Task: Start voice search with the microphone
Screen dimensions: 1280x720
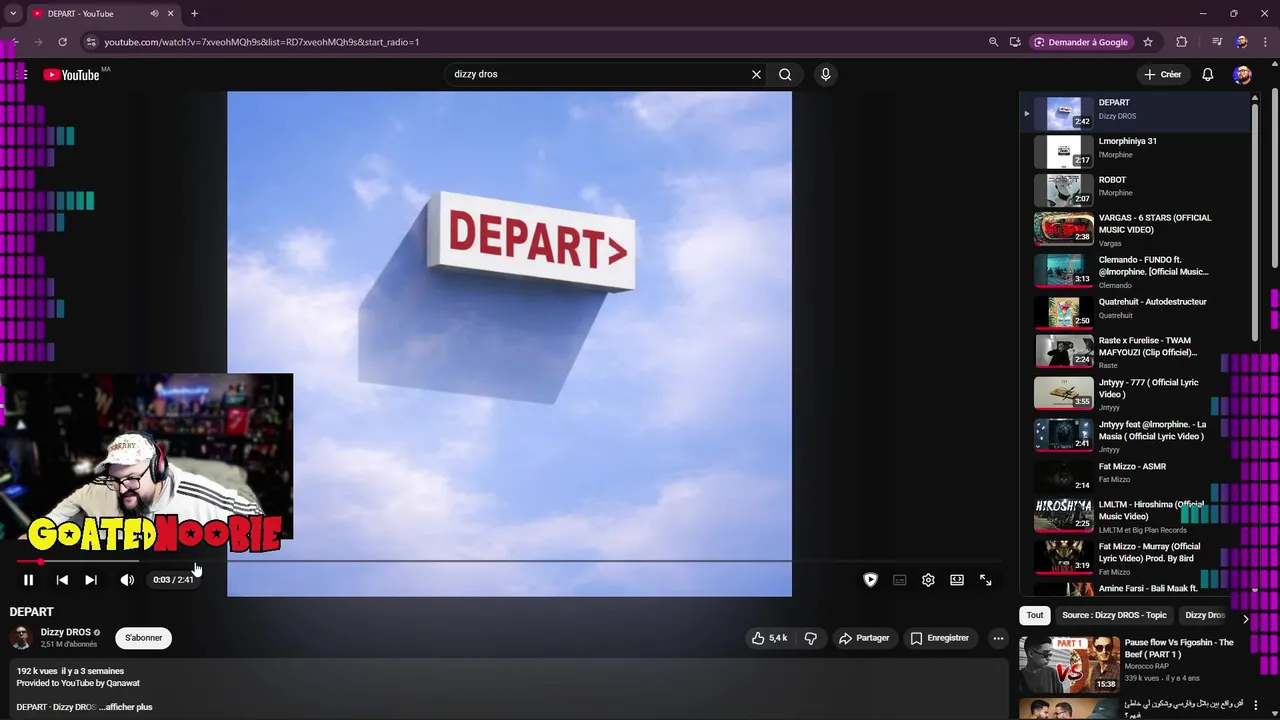Action: (825, 74)
